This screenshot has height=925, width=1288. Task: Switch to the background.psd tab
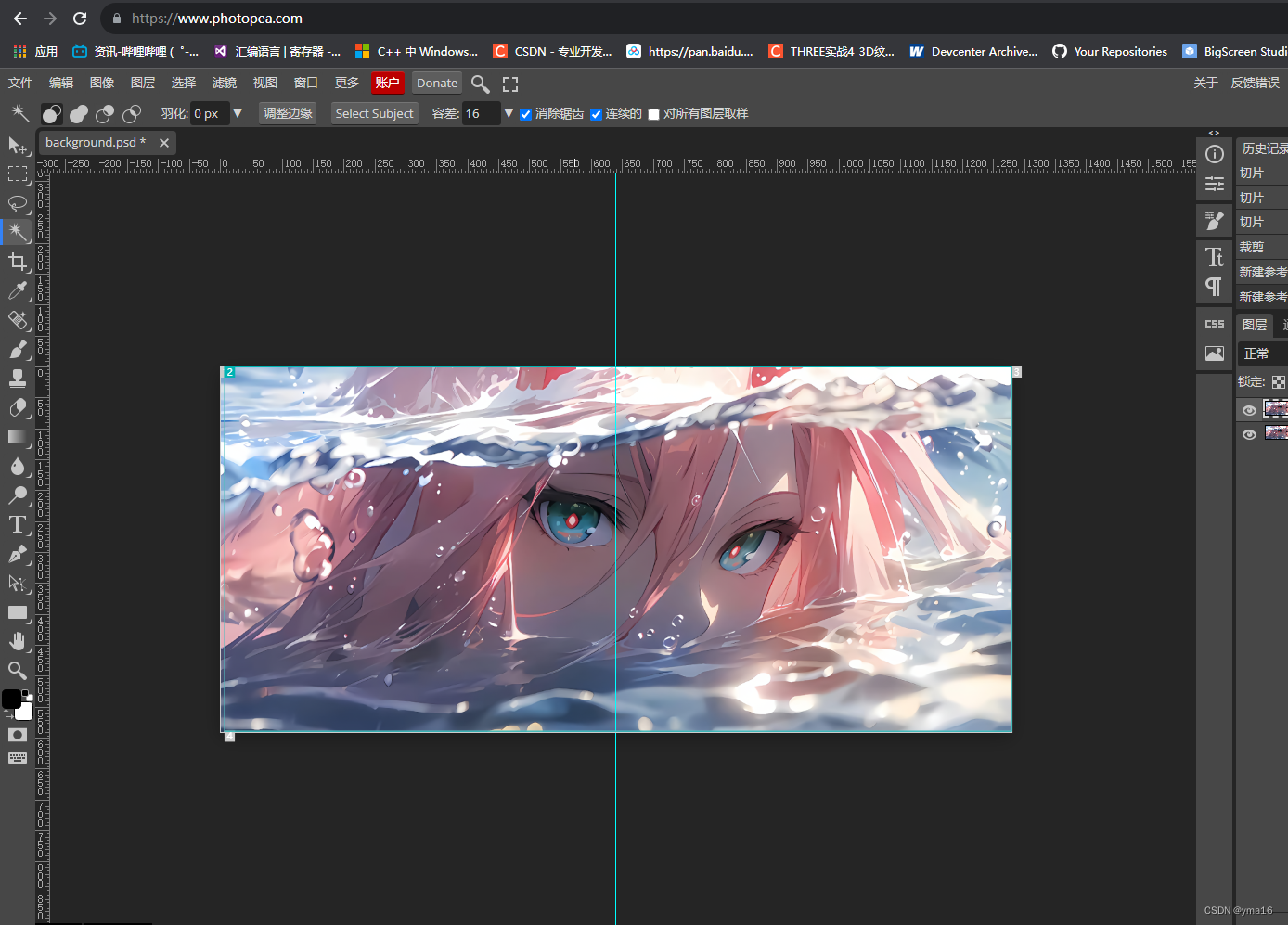coord(96,142)
